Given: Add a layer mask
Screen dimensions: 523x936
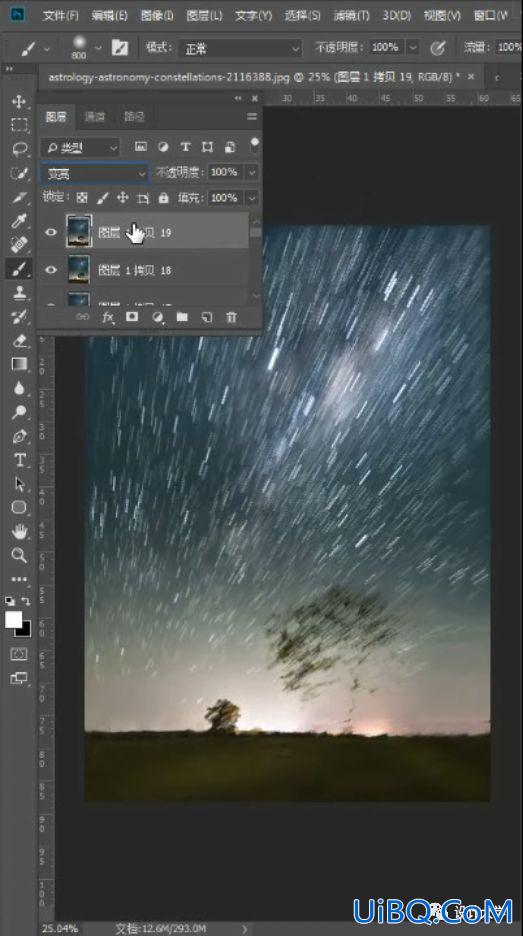Looking at the screenshot, I should click(132, 317).
